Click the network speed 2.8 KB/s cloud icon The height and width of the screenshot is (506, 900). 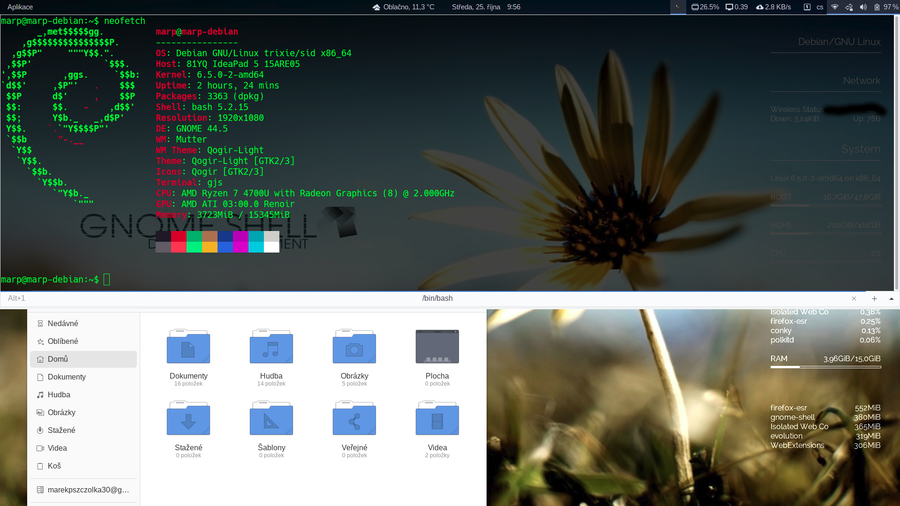(759, 7)
